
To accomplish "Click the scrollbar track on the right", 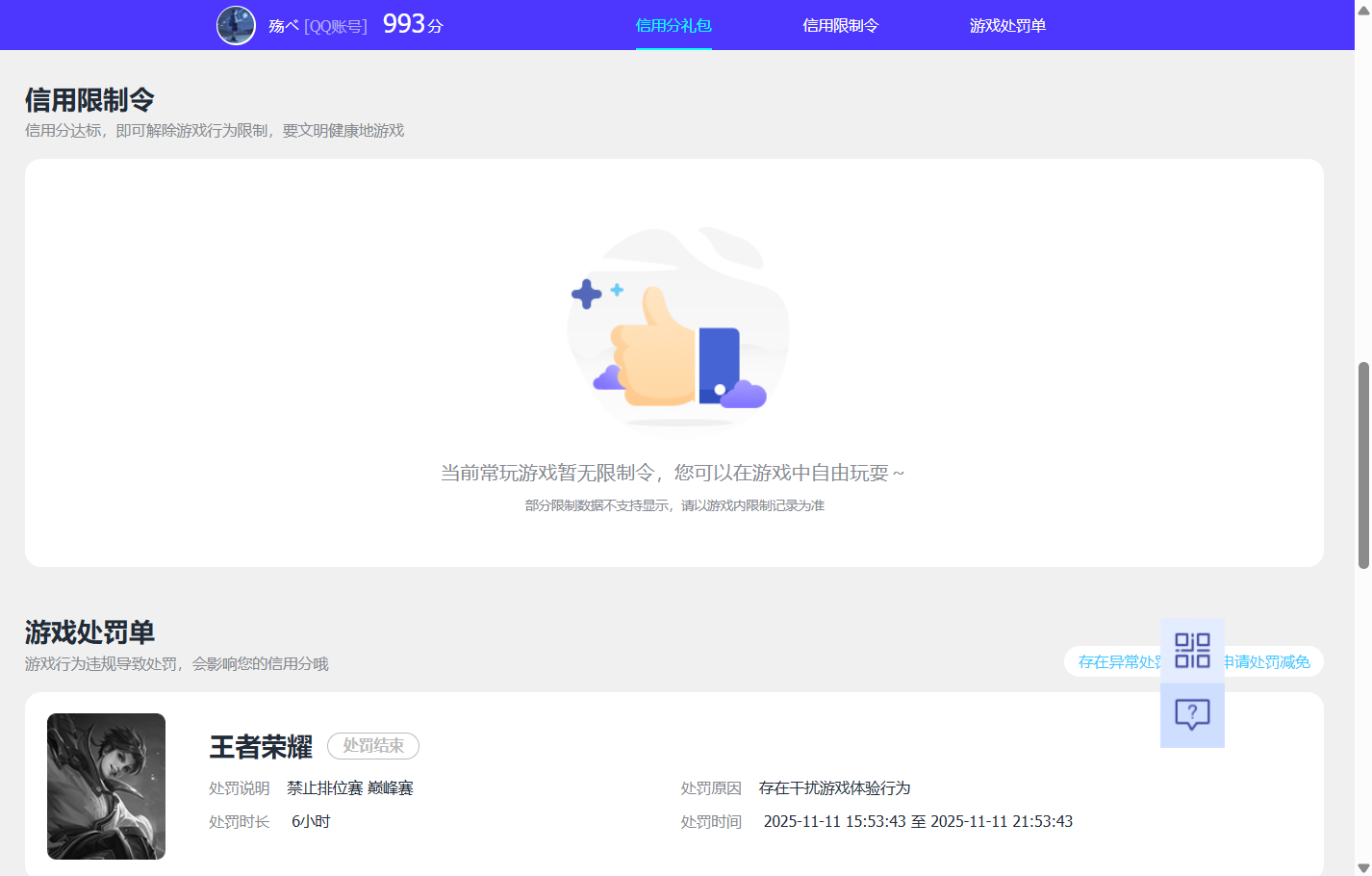I will tap(1364, 462).
